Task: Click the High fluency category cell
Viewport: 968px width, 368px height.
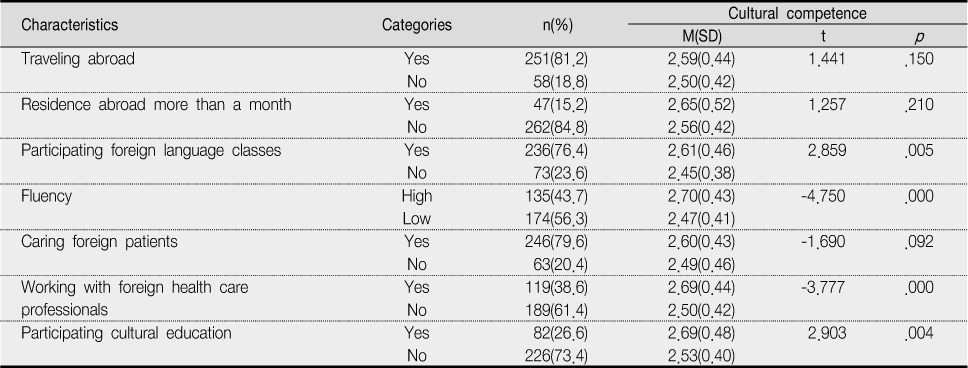Action: pyautogui.click(x=417, y=196)
